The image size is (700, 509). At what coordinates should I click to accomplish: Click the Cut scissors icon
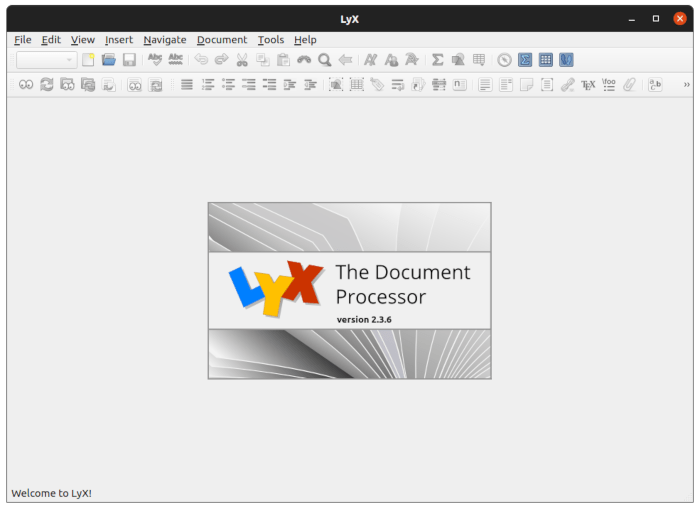(x=241, y=60)
